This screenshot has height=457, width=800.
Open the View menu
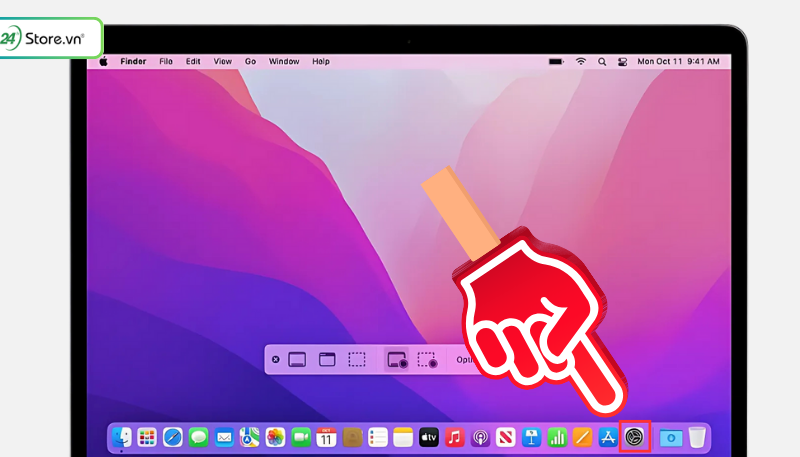click(x=222, y=61)
